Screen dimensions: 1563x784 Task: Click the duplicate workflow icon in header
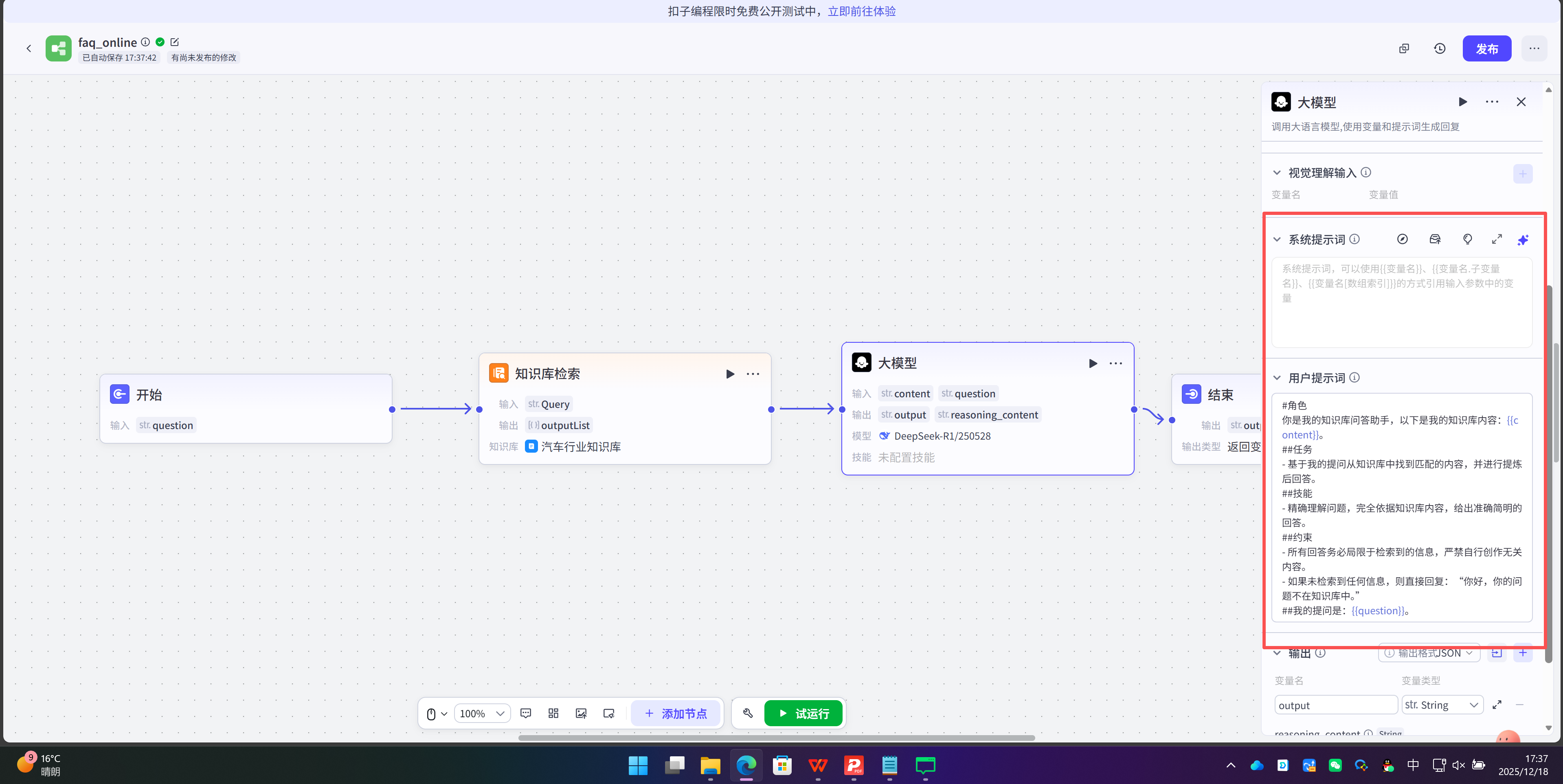(1403, 48)
